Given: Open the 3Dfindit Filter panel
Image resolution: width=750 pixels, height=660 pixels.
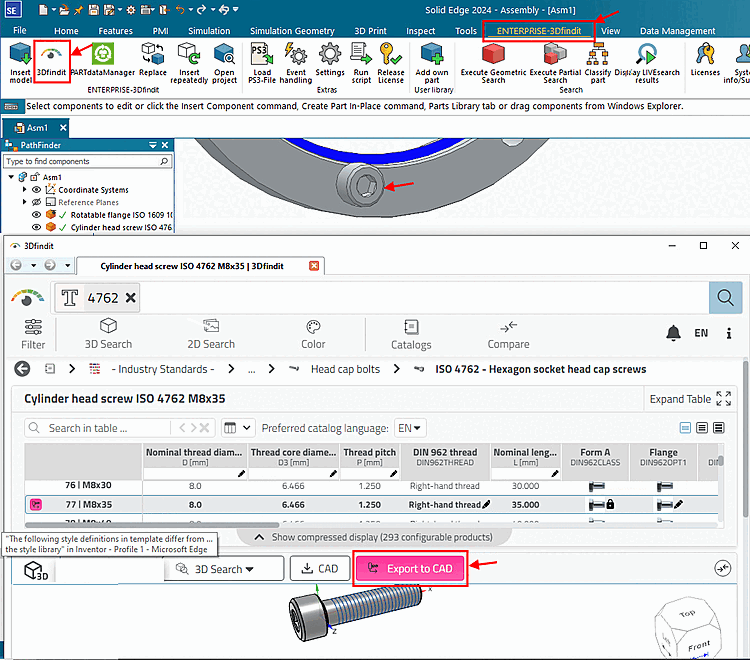Looking at the screenshot, I should click(x=33, y=334).
